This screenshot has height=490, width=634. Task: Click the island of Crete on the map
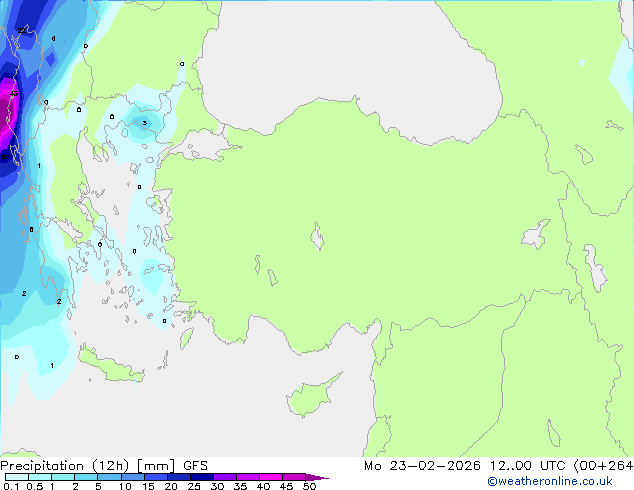tap(110, 367)
